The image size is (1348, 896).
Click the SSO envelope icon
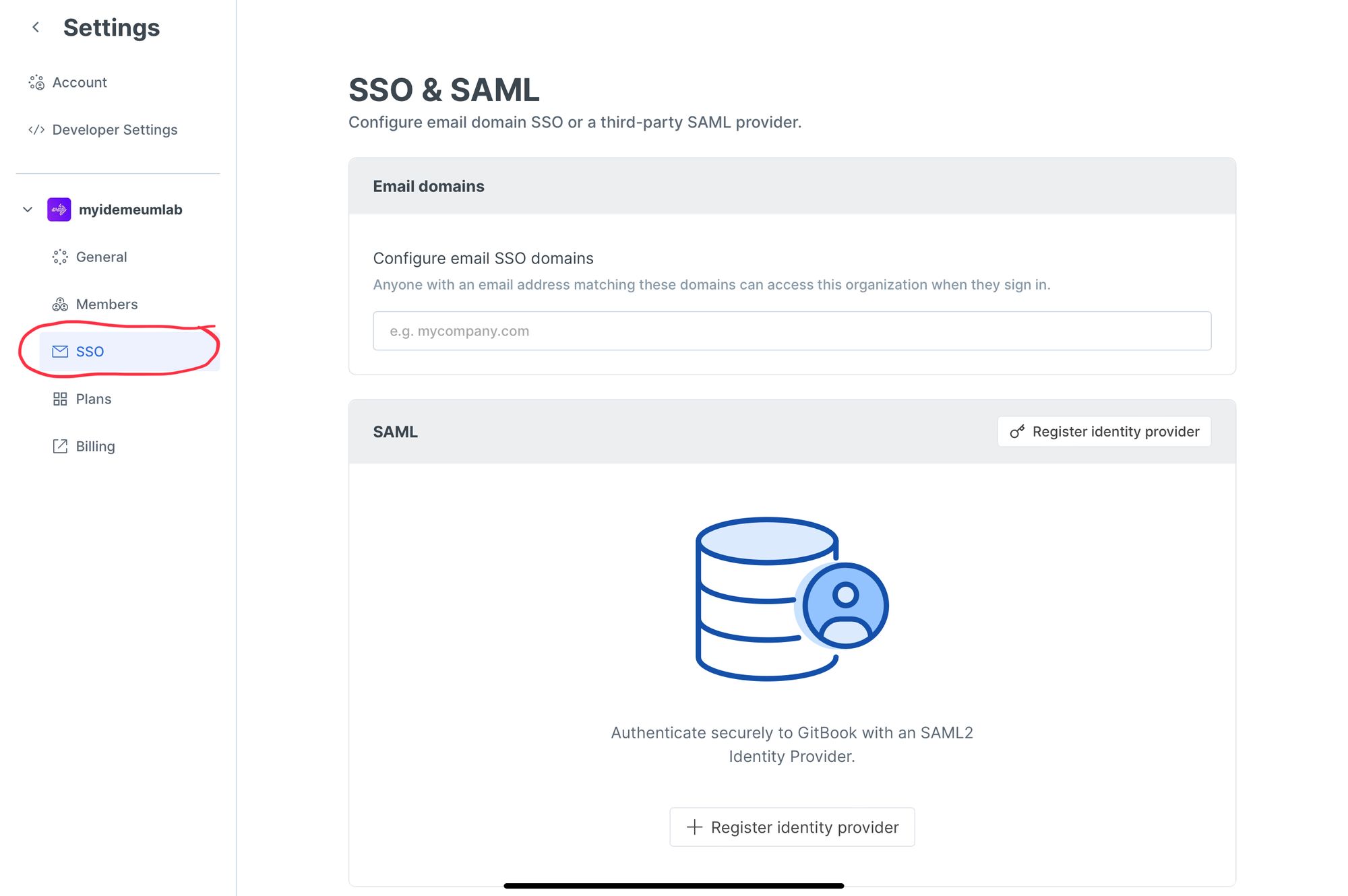click(60, 351)
